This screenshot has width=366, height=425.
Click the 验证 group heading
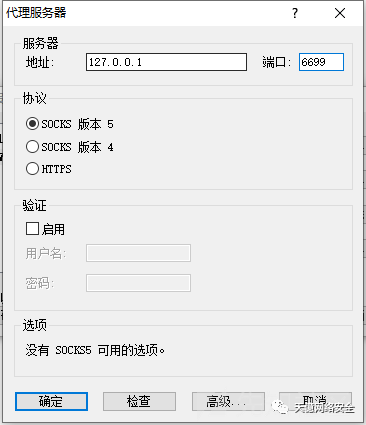point(34,205)
